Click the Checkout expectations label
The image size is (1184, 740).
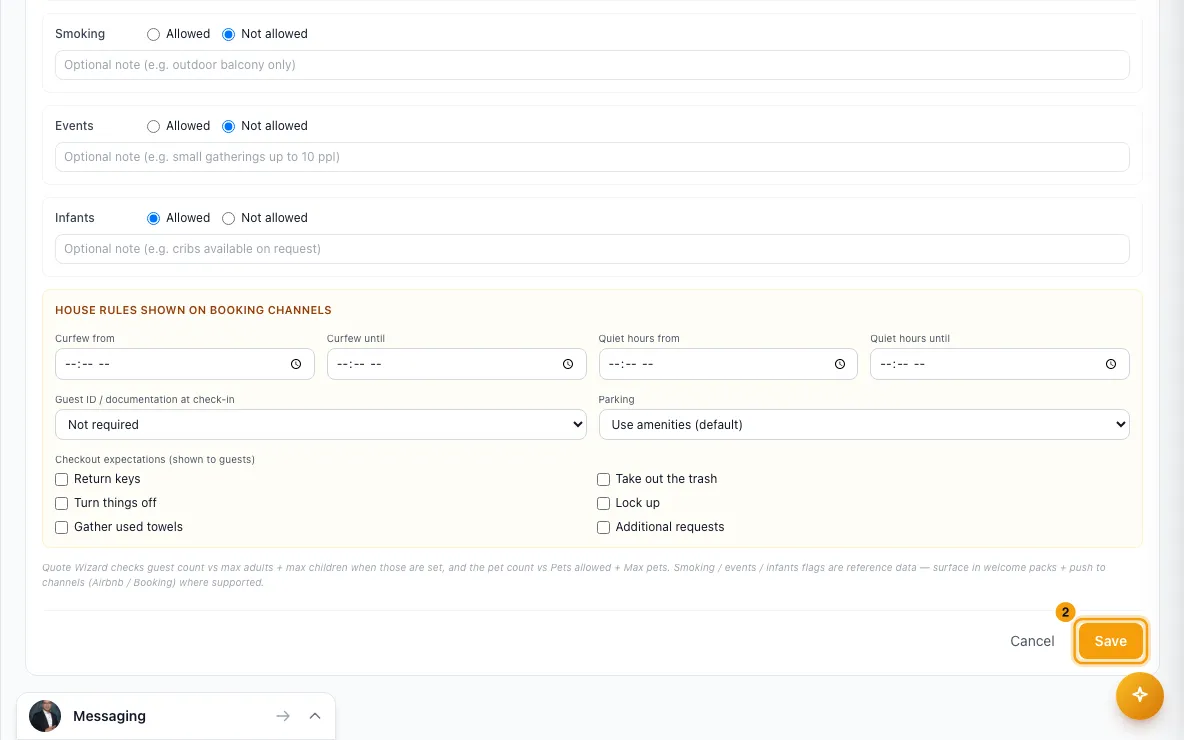coord(155,459)
